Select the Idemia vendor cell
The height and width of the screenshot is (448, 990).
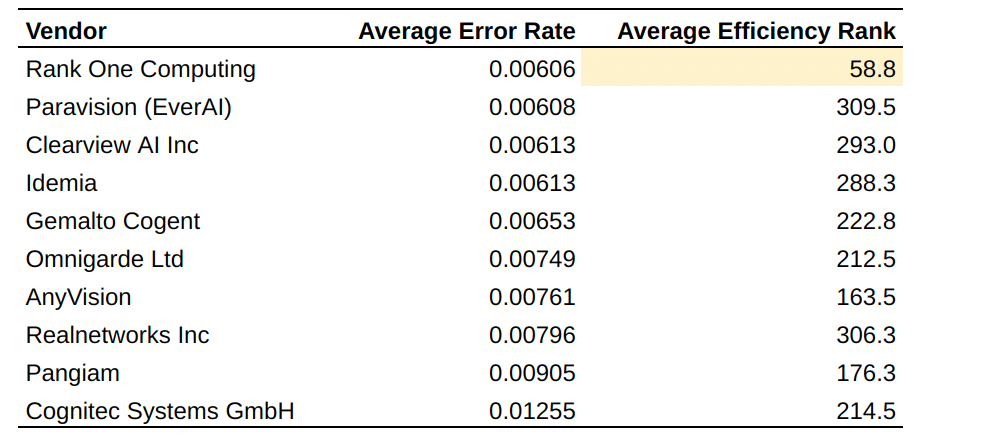click(62, 183)
